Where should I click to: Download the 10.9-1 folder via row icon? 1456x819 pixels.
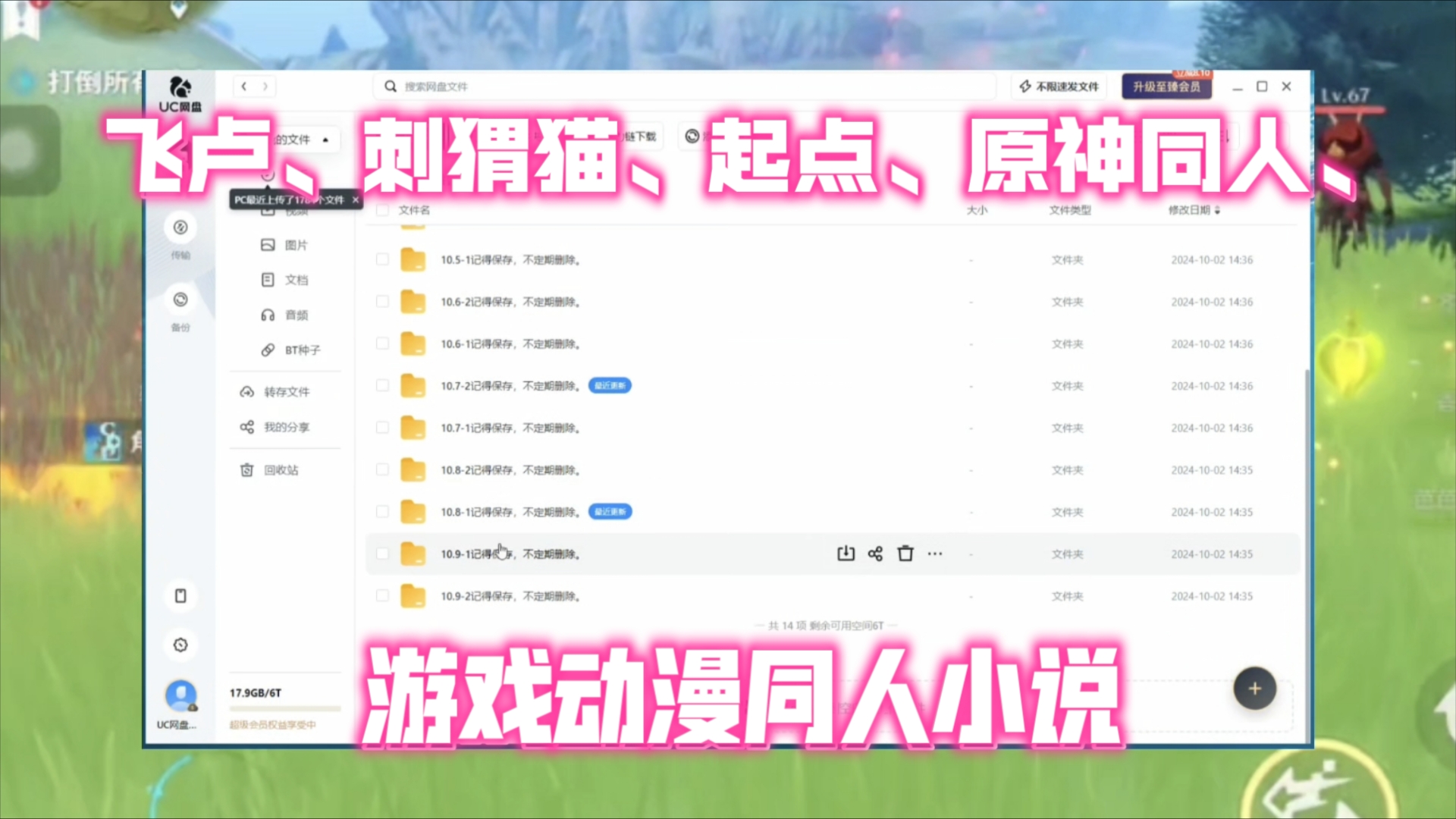(846, 554)
